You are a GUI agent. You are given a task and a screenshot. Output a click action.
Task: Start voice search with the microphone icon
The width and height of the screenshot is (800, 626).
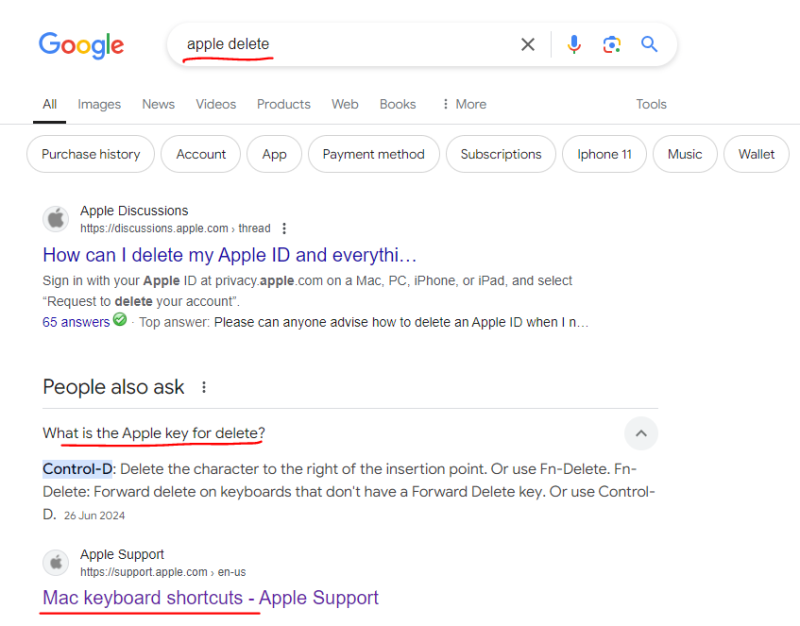[574, 44]
